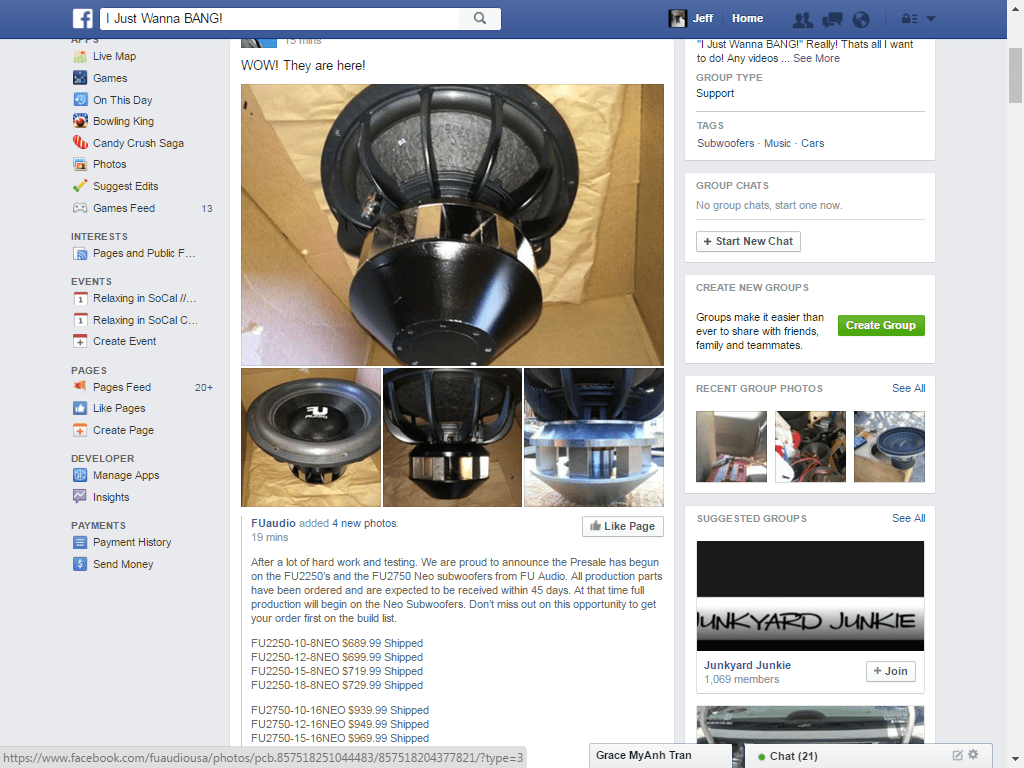Click the Candy Crush Saga icon

pos(80,143)
